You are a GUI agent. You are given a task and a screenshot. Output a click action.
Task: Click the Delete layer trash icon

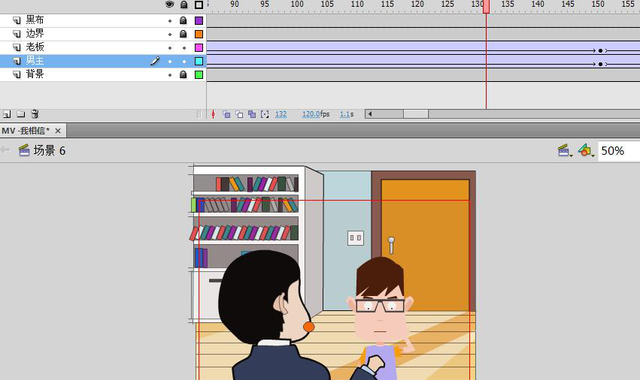[x=35, y=114]
